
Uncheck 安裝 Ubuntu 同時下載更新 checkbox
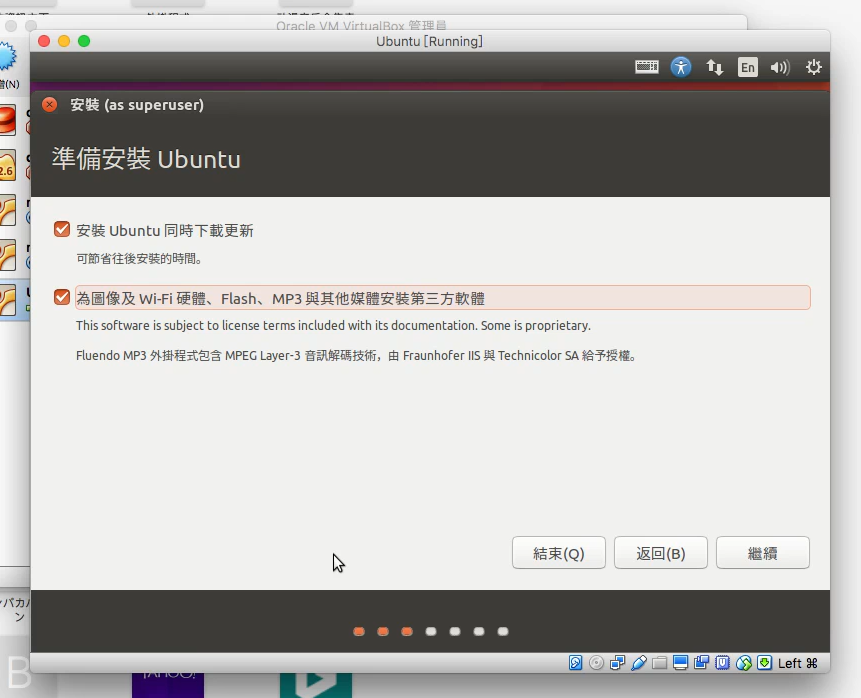click(x=62, y=229)
